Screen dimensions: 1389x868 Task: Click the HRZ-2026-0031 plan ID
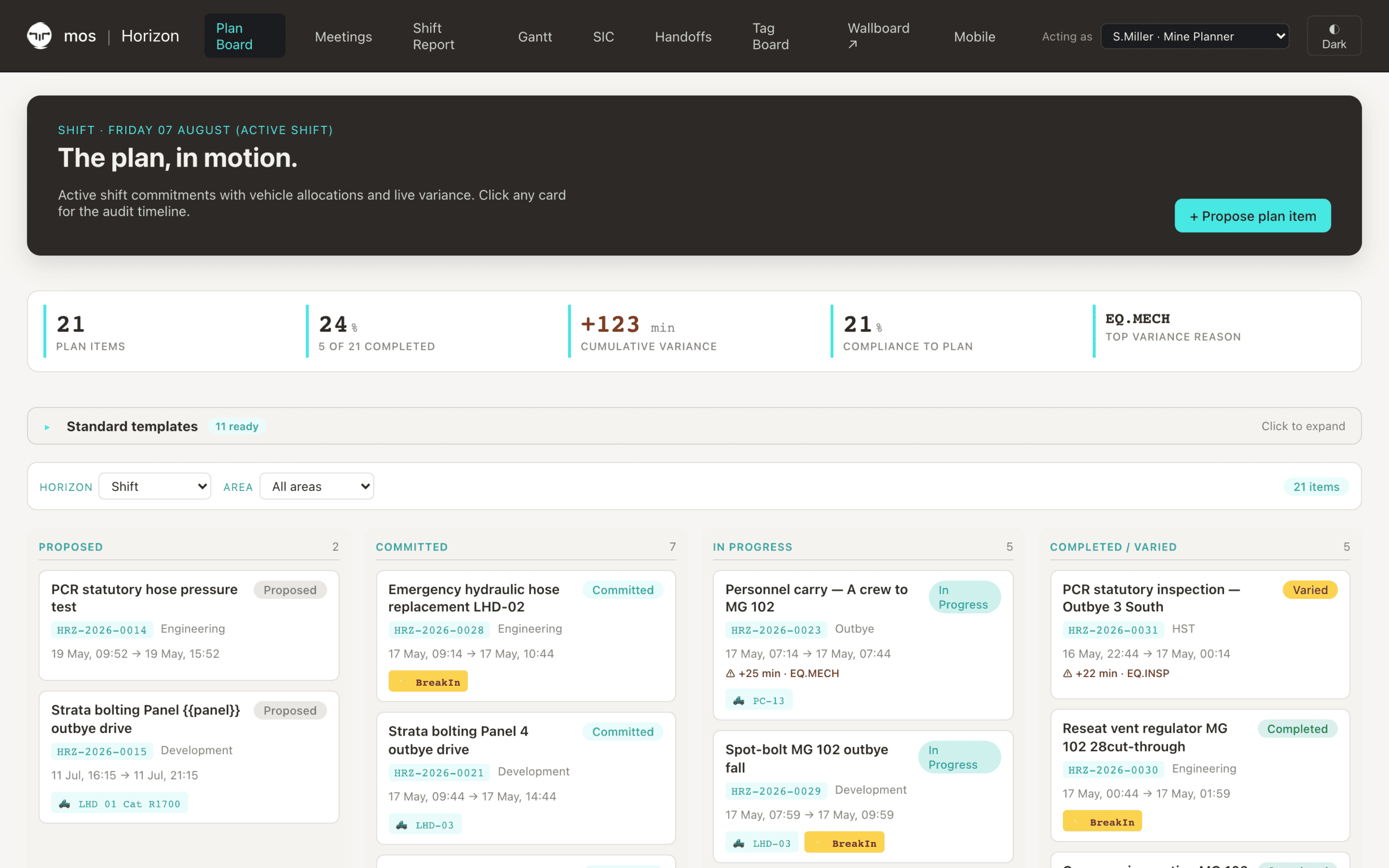point(1113,630)
